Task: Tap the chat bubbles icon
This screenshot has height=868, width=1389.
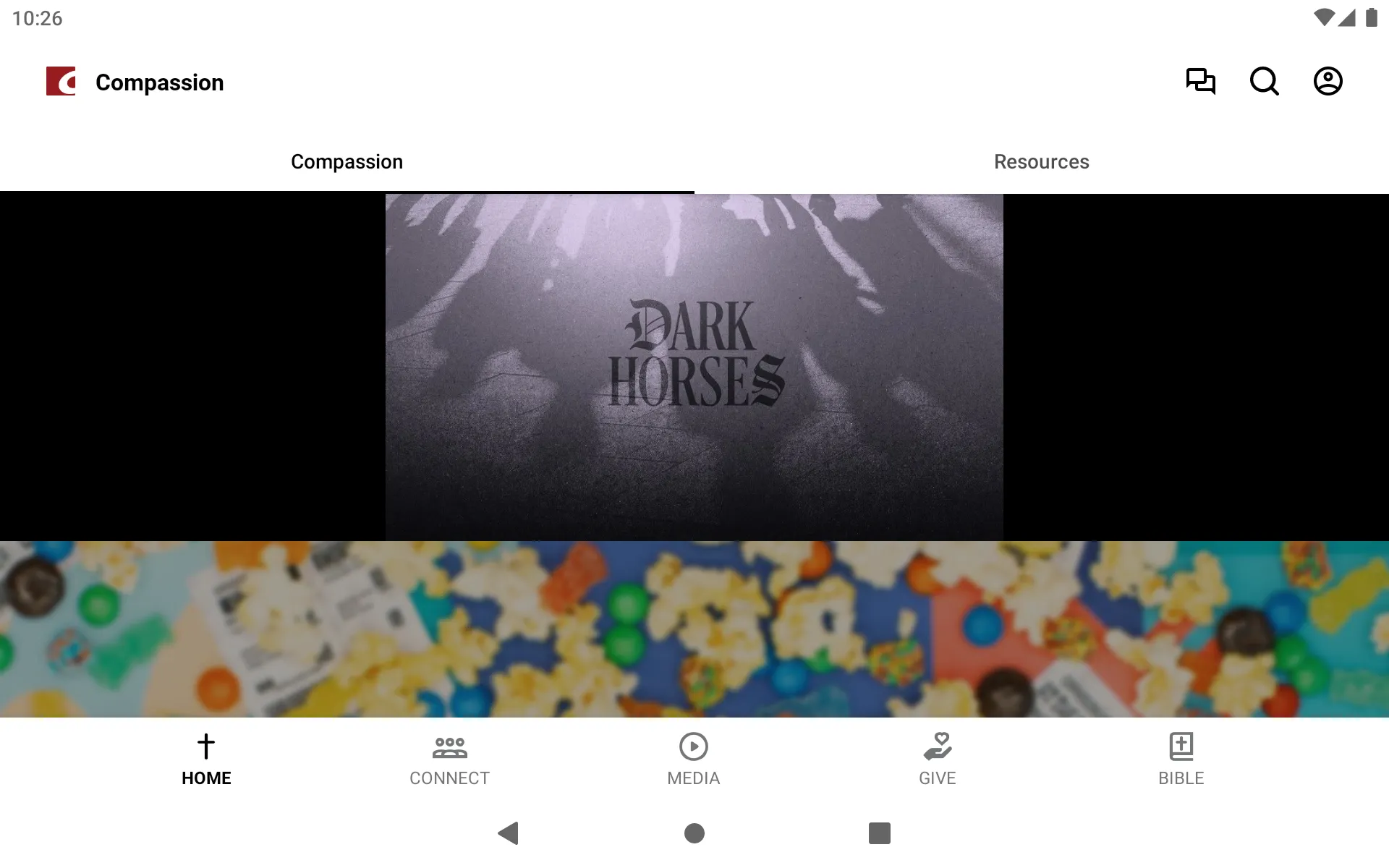Action: coord(1200,81)
